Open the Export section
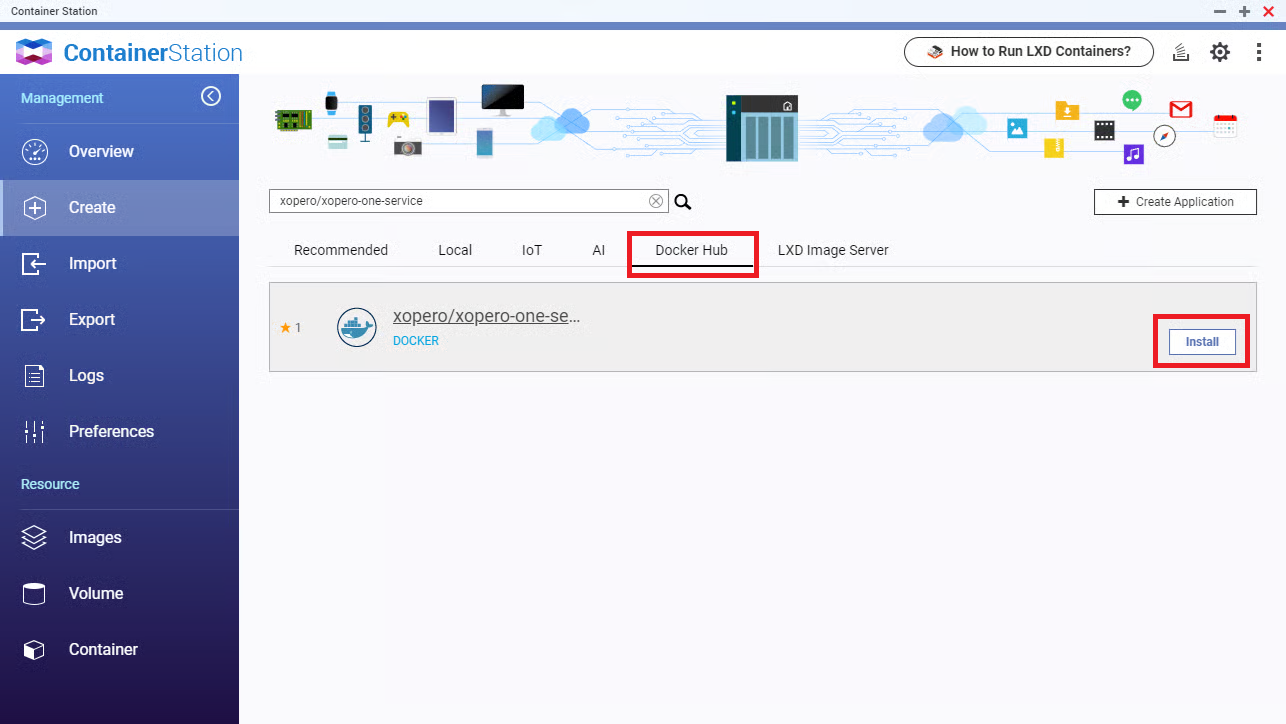The image size is (1286, 724). click(x=119, y=320)
